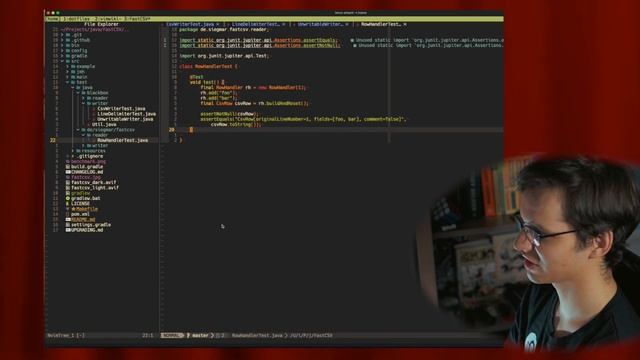640x360 pixels.
Task: Collapse the de/siegmar/fastcsv folder arrow
Action: click(x=78, y=130)
